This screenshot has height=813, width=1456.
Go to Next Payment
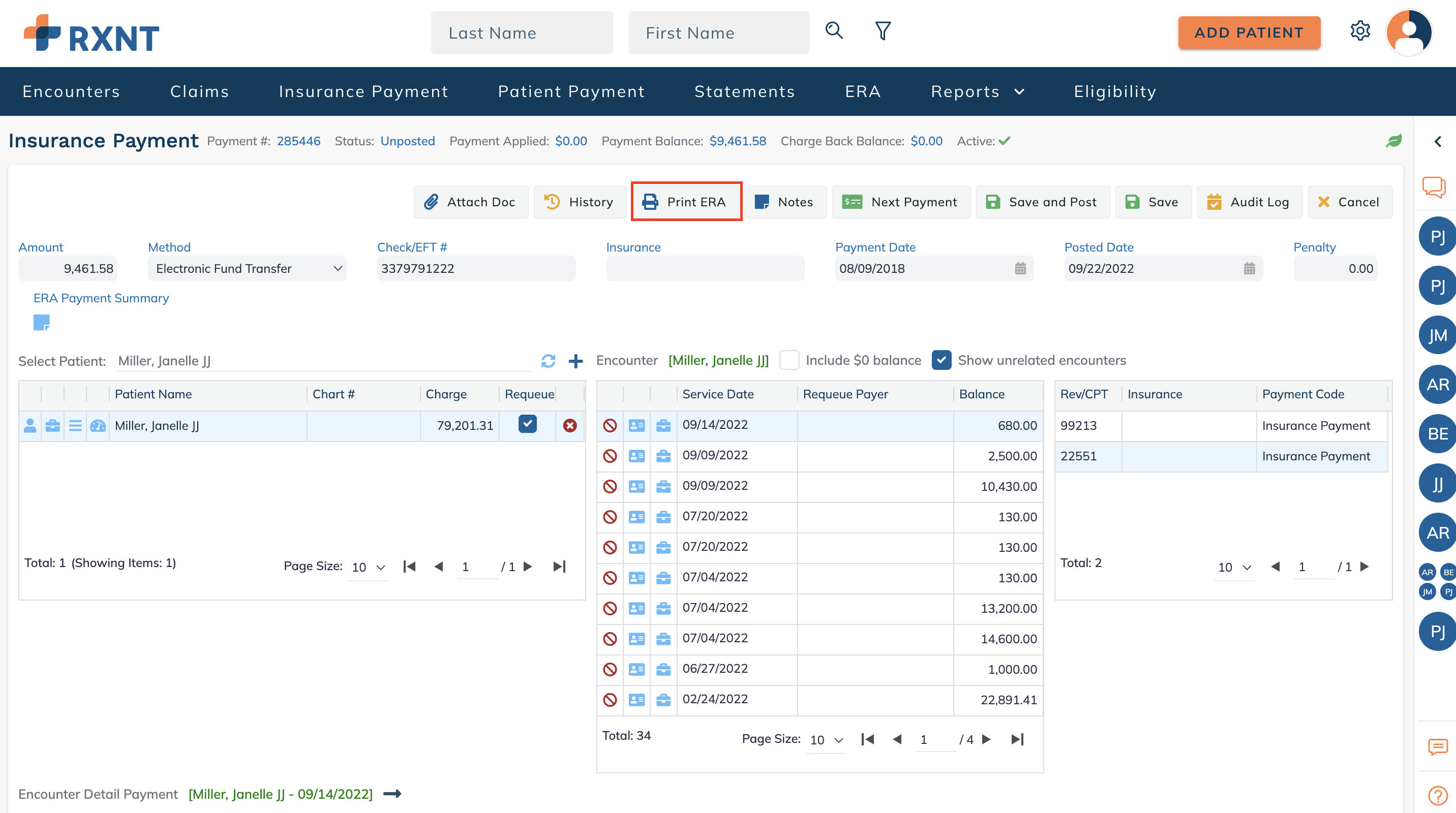[x=901, y=202]
